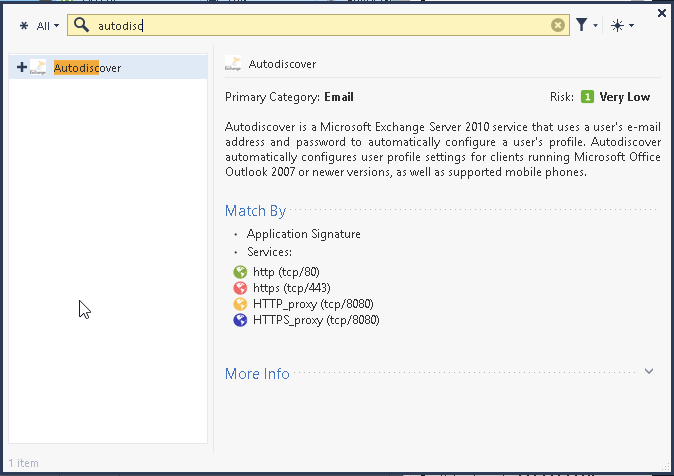Screen dimensions: 674x476
Task: Open the New object dropdown arrow
Action: (x=631, y=26)
